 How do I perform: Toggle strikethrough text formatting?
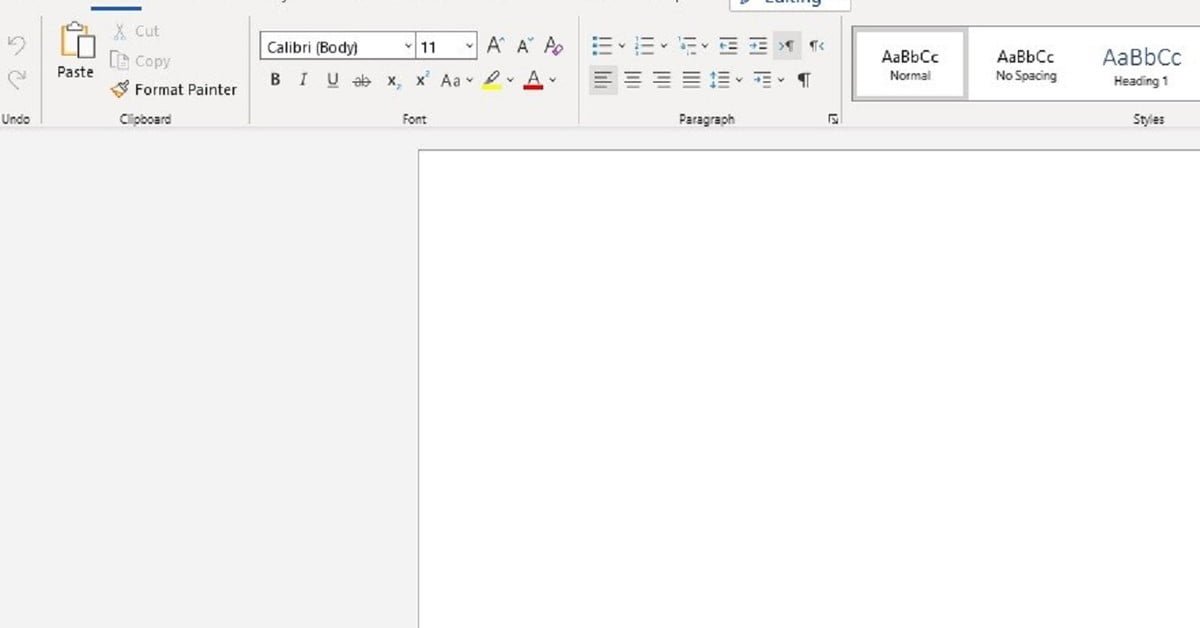click(x=361, y=80)
